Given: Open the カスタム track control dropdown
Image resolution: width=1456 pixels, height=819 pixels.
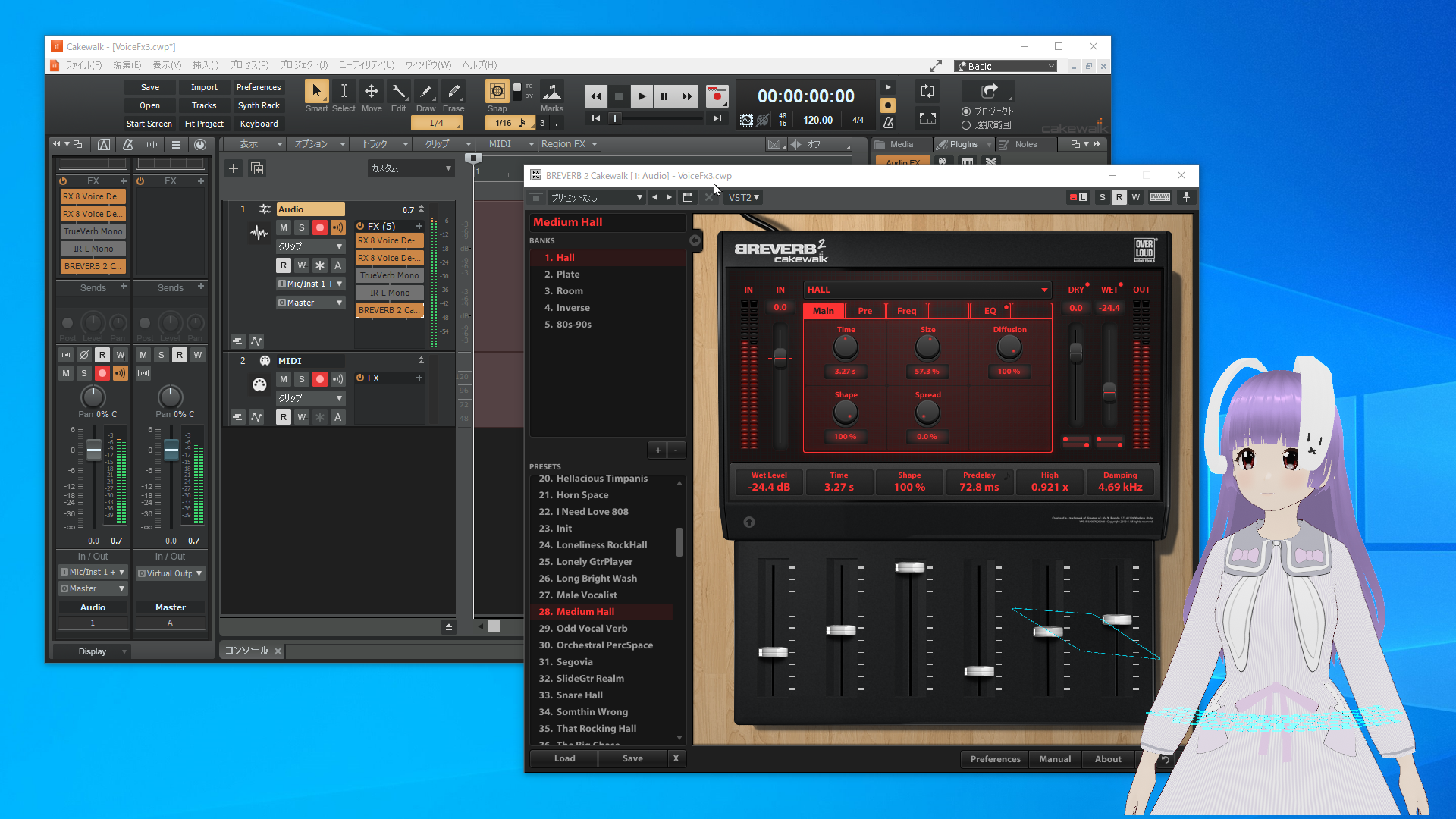Looking at the screenshot, I should tap(410, 168).
